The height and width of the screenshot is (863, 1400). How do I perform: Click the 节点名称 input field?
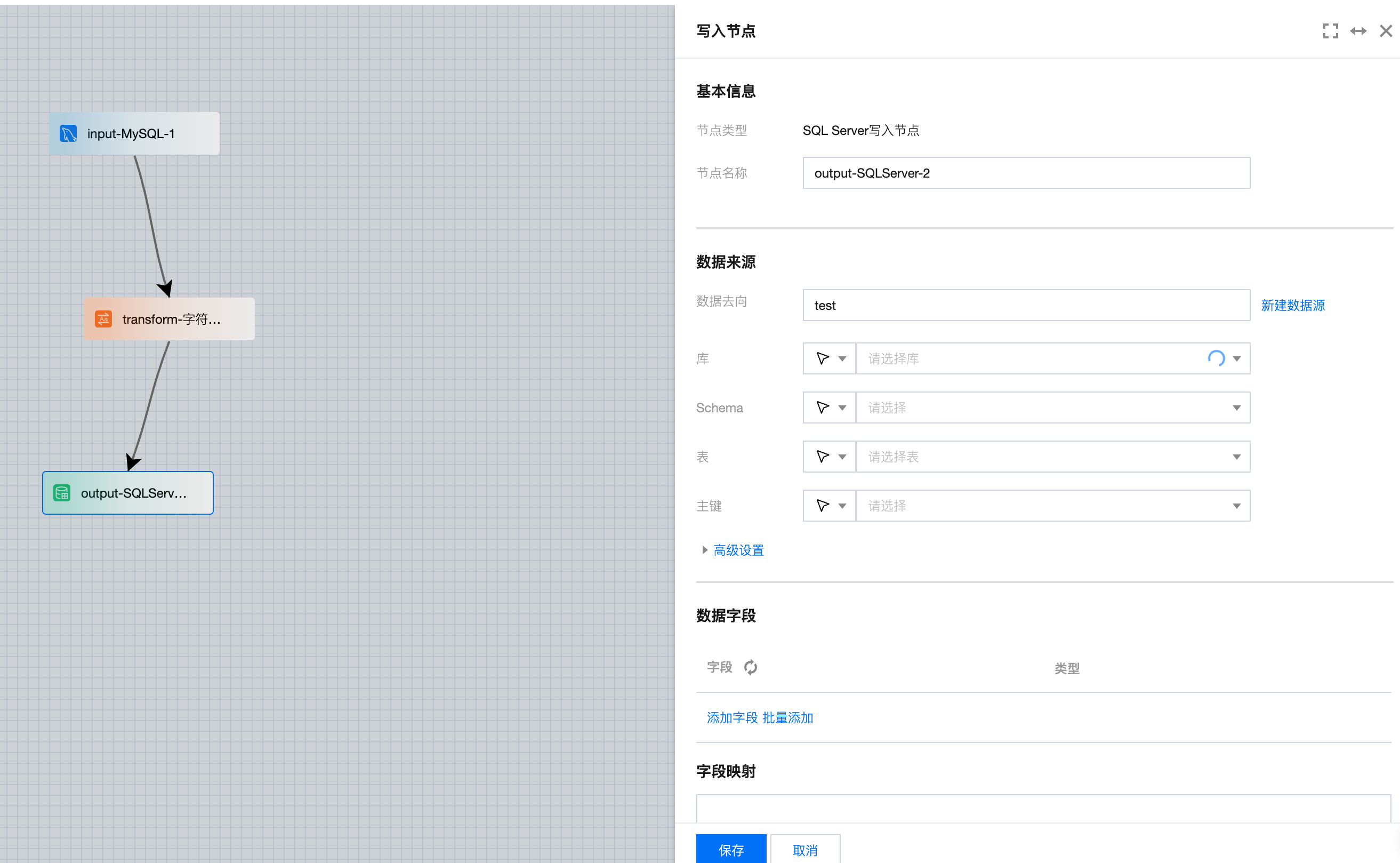coord(1026,173)
